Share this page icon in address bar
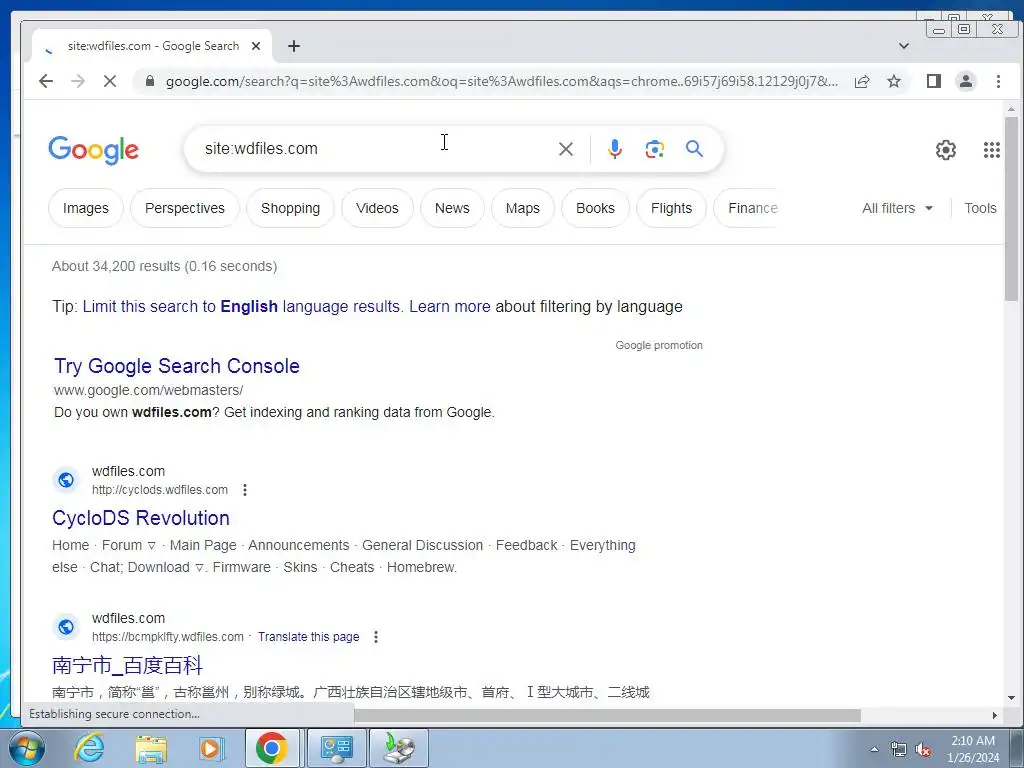Screen dimensions: 1024x768 (x=862, y=81)
